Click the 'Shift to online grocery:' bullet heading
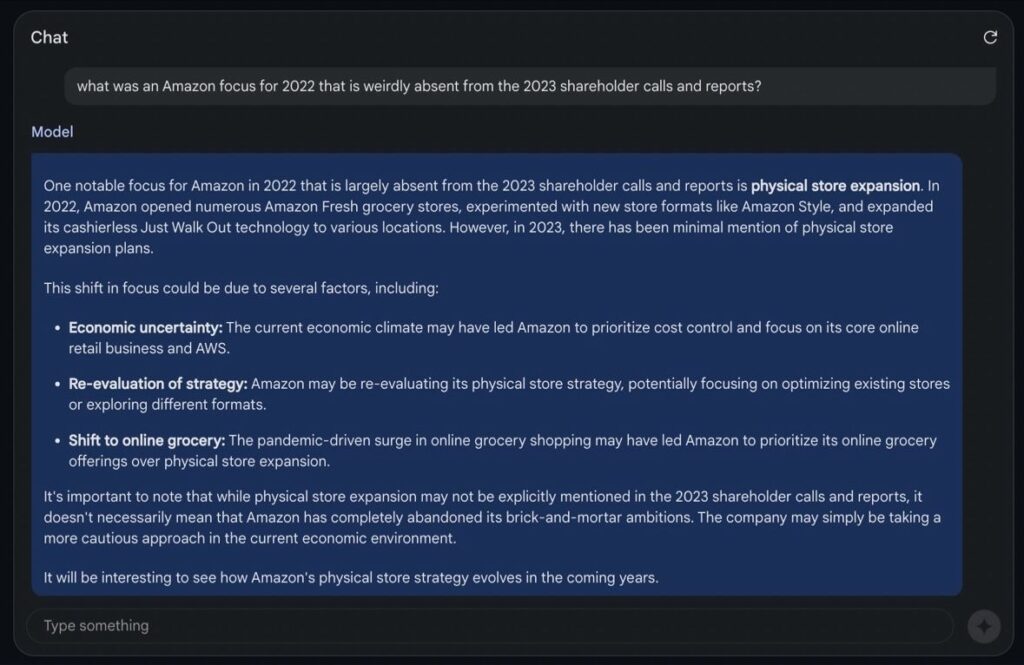The width and height of the screenshot is (1024, 665). tap(146, 440)
